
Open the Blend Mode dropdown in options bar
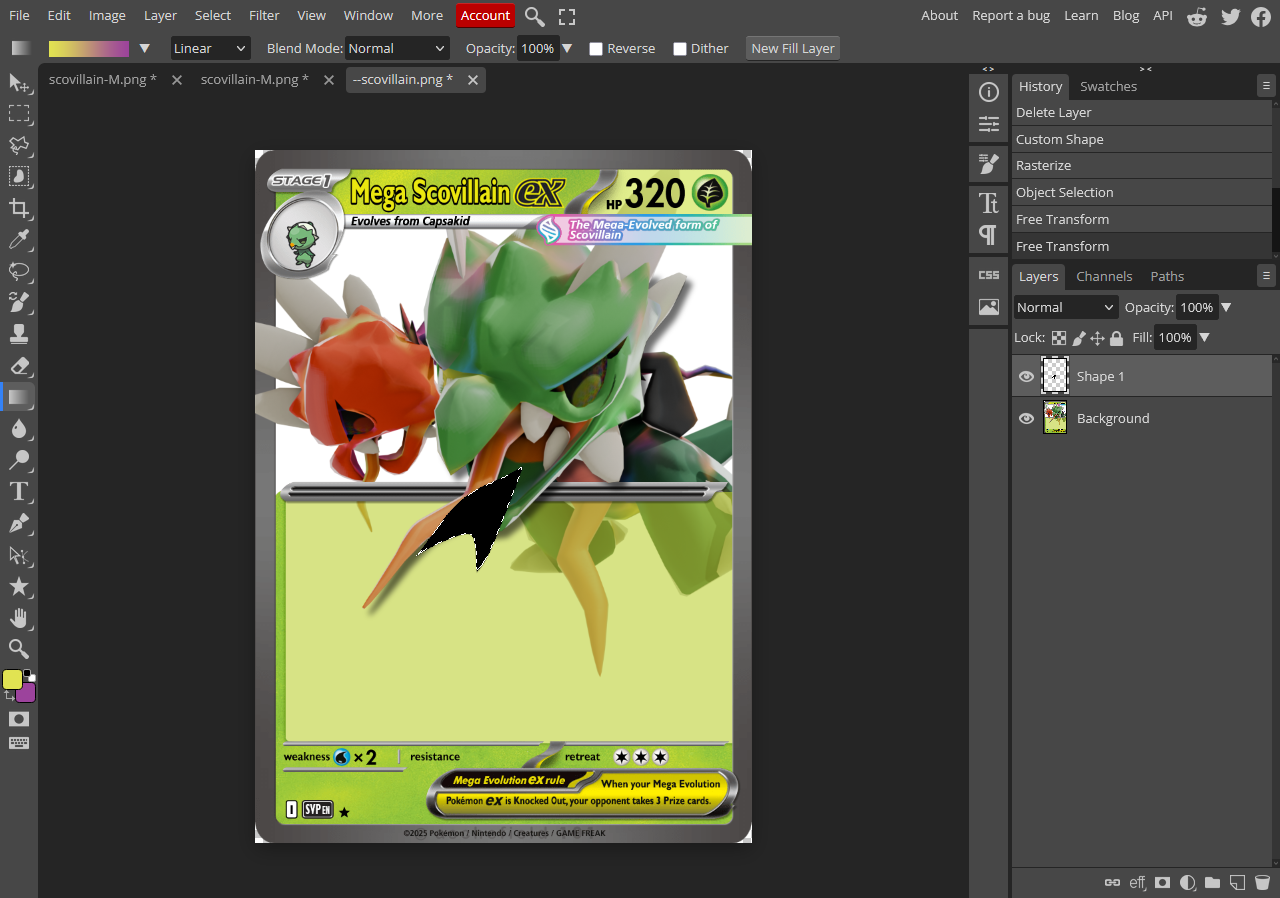pos(397,48)
